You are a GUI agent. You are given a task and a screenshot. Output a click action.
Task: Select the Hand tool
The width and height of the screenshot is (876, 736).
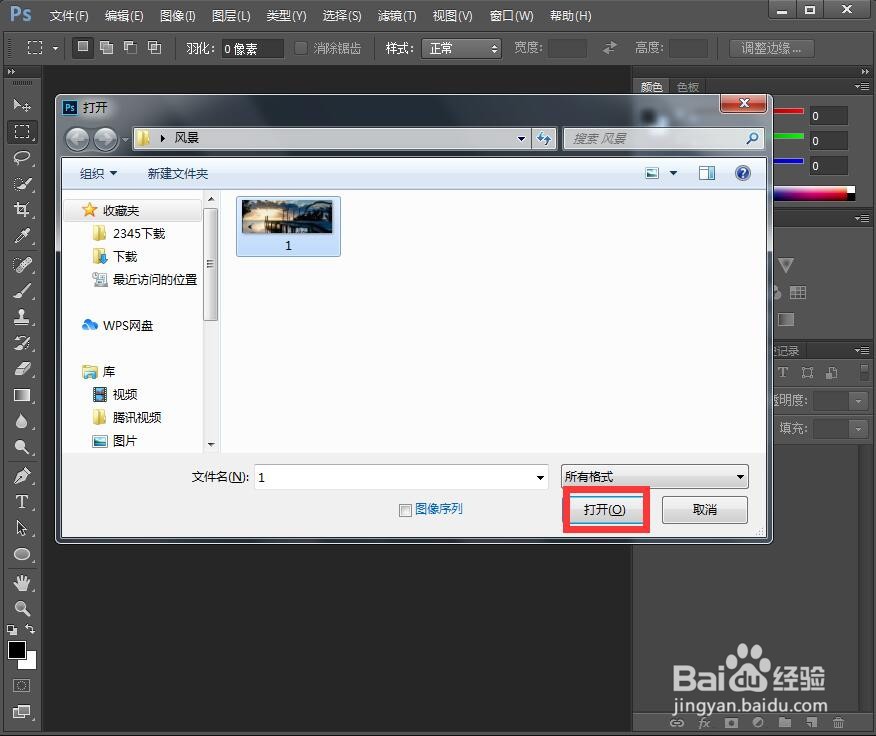pos(22,583)
